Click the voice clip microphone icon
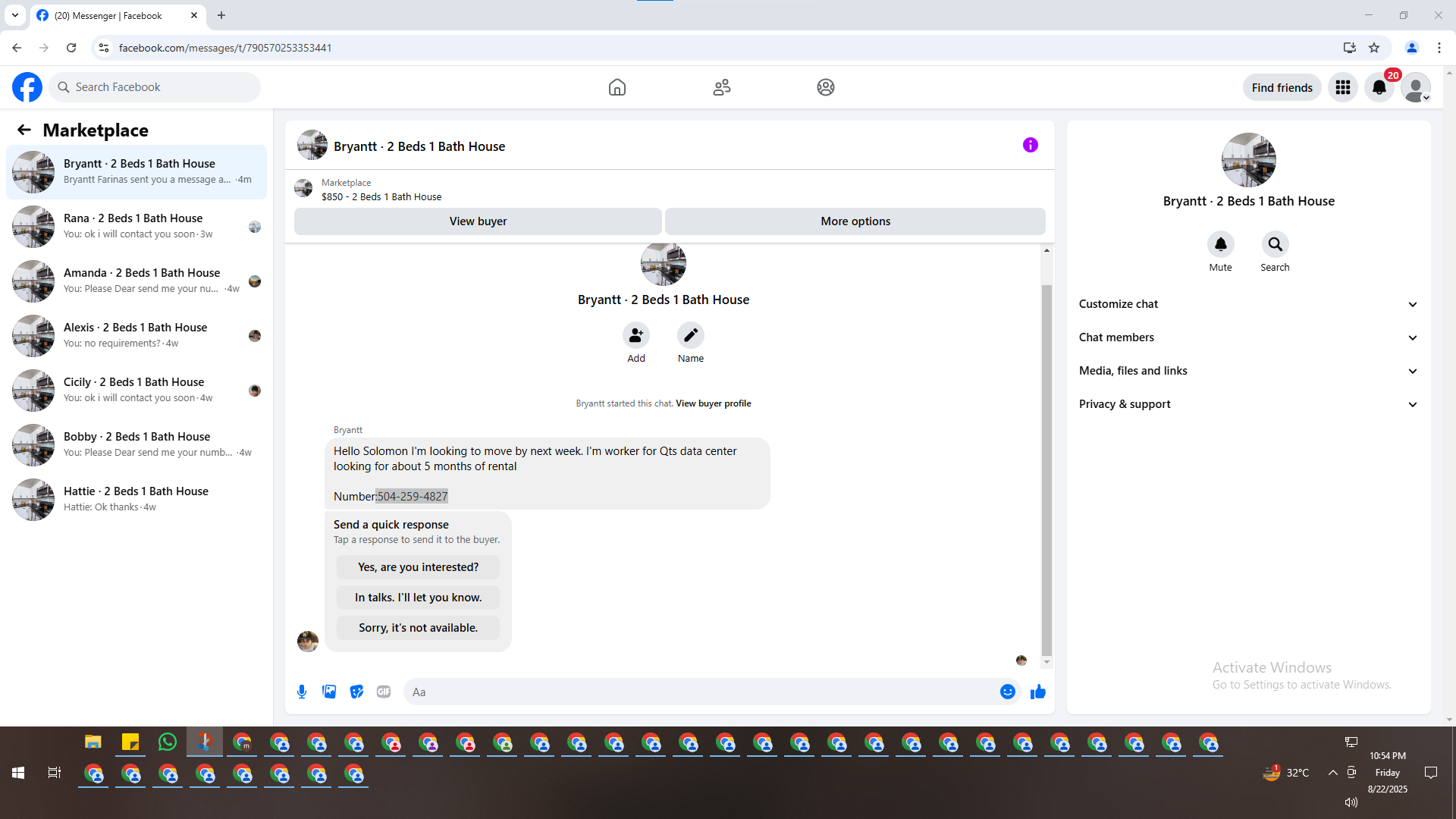The image size is (1456, 819). tap(302, 692)
